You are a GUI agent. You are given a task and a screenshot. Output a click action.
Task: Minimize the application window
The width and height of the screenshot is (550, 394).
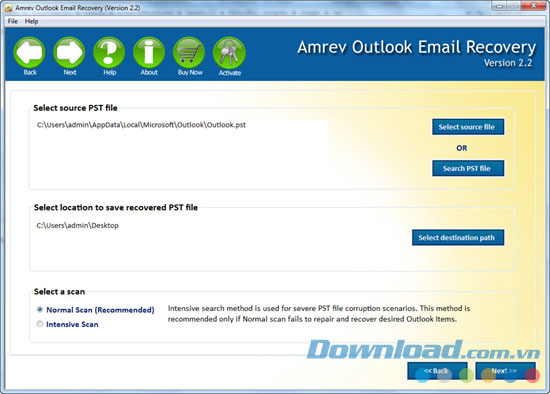(x=499, y=6)
